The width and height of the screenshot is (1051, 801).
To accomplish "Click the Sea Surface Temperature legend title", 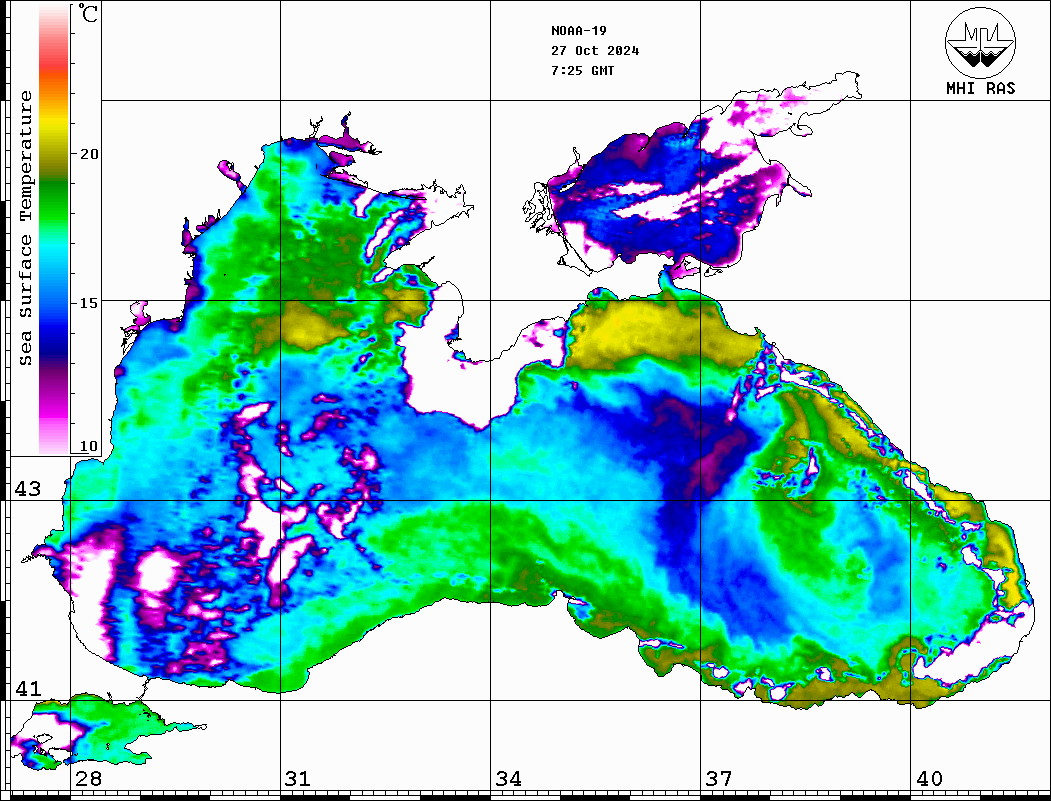I will coord(25,228).
